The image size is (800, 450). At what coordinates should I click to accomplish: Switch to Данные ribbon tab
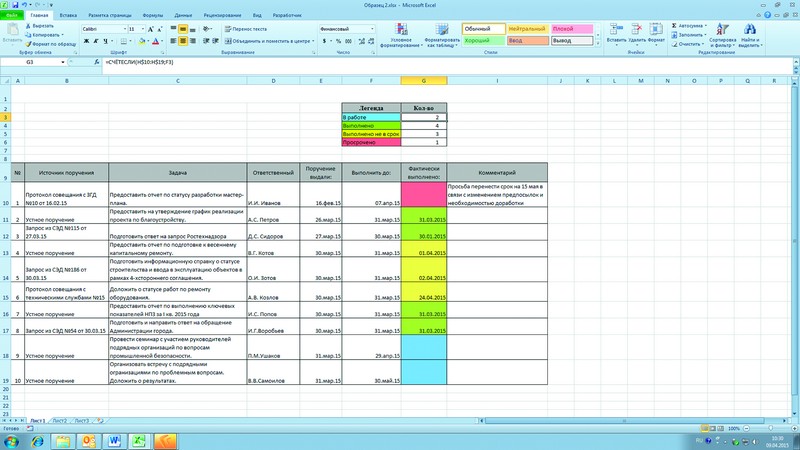[x=183, y=15]
